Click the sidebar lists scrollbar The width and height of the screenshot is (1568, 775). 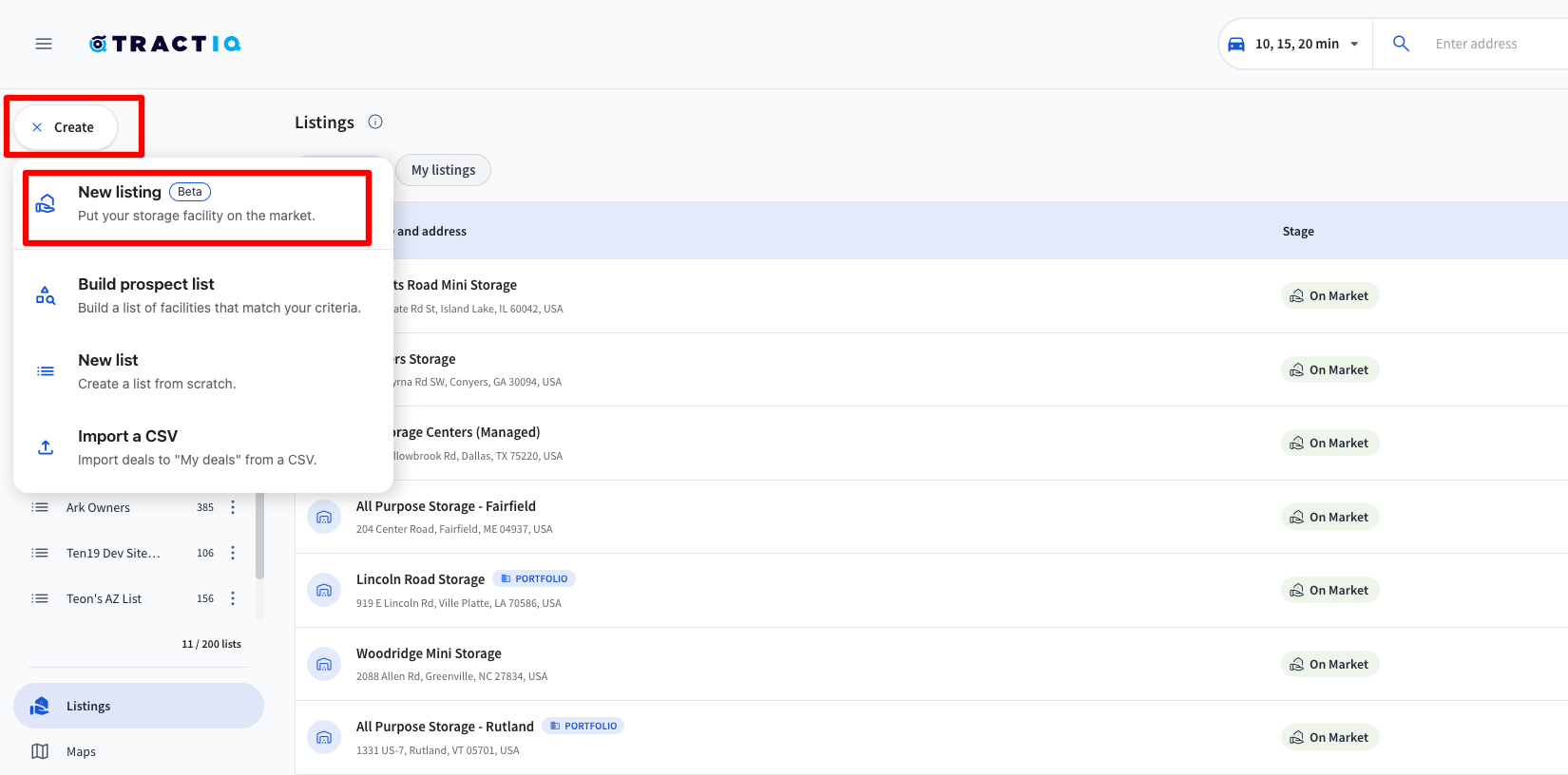259,536
